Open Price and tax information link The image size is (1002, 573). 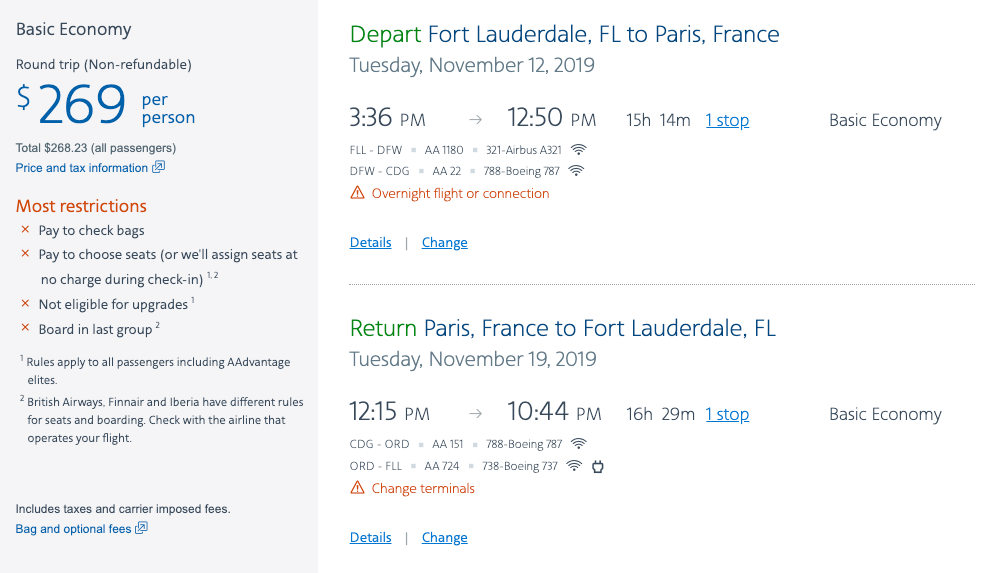pyautogui.click(x=82, y=168)
